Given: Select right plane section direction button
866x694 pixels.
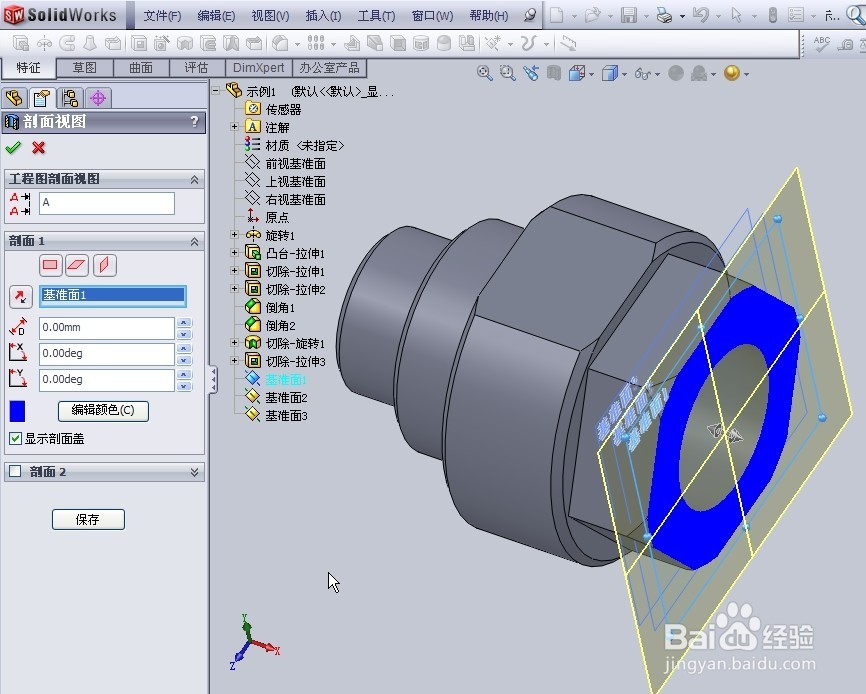Looking at the screenshot, I should click(x=104, y=265).
